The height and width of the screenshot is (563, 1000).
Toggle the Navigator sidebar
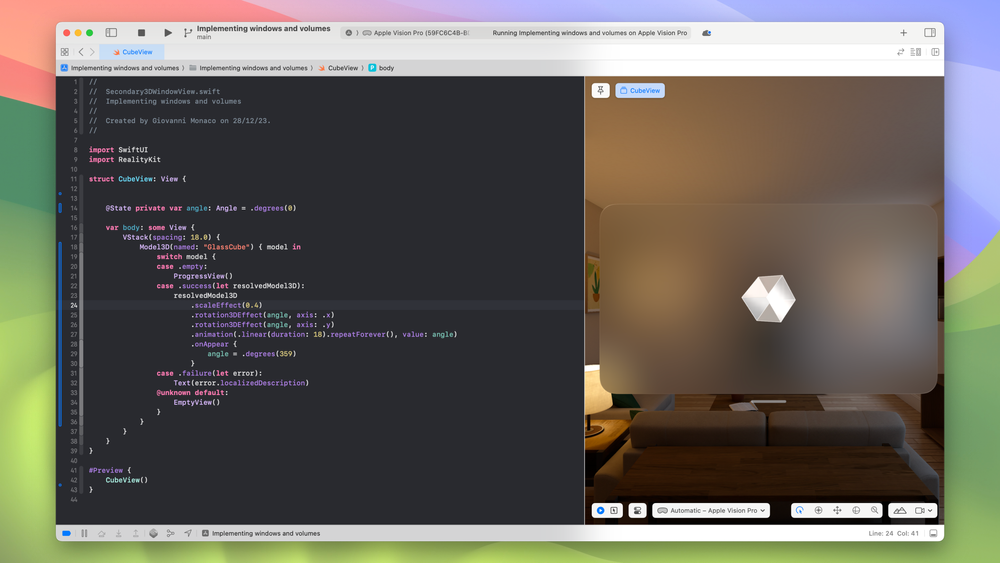[x=111, y=33]
